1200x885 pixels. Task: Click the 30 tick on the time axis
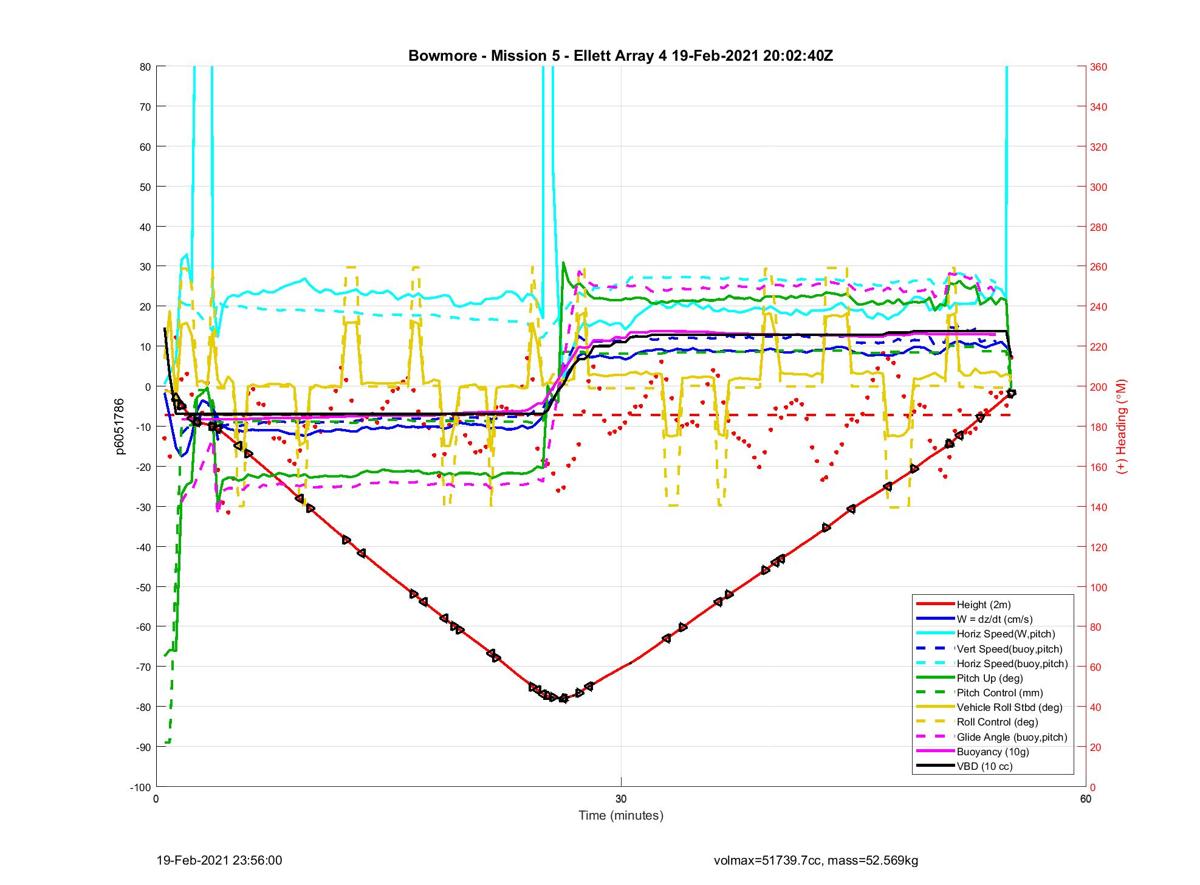pyautogui.click(x=621, y=799)
